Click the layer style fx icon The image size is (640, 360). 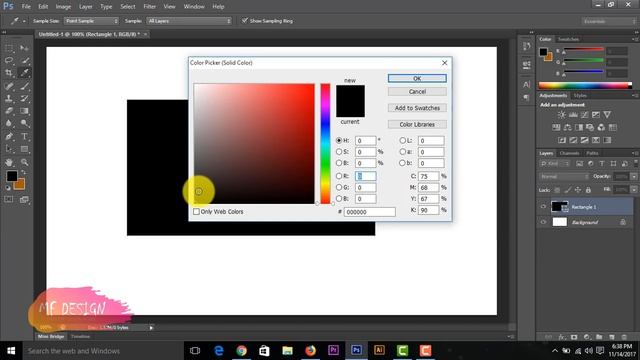pyautogui.click(x=562, y=337)
